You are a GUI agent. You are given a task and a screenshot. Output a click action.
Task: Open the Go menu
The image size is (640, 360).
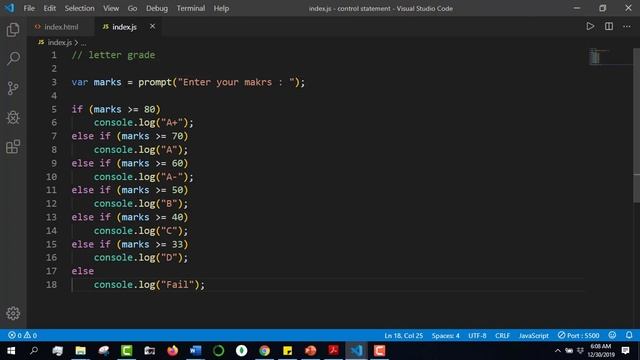pyautogui.click(x=132, y=8)
